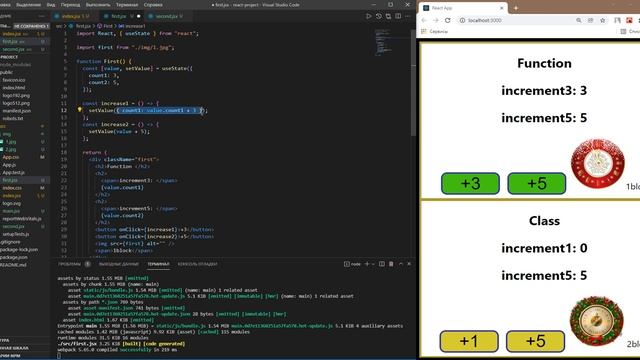The image size is (640, 360).
Task: Click the wreath image in Class block
Action: [x=596, y=321]
